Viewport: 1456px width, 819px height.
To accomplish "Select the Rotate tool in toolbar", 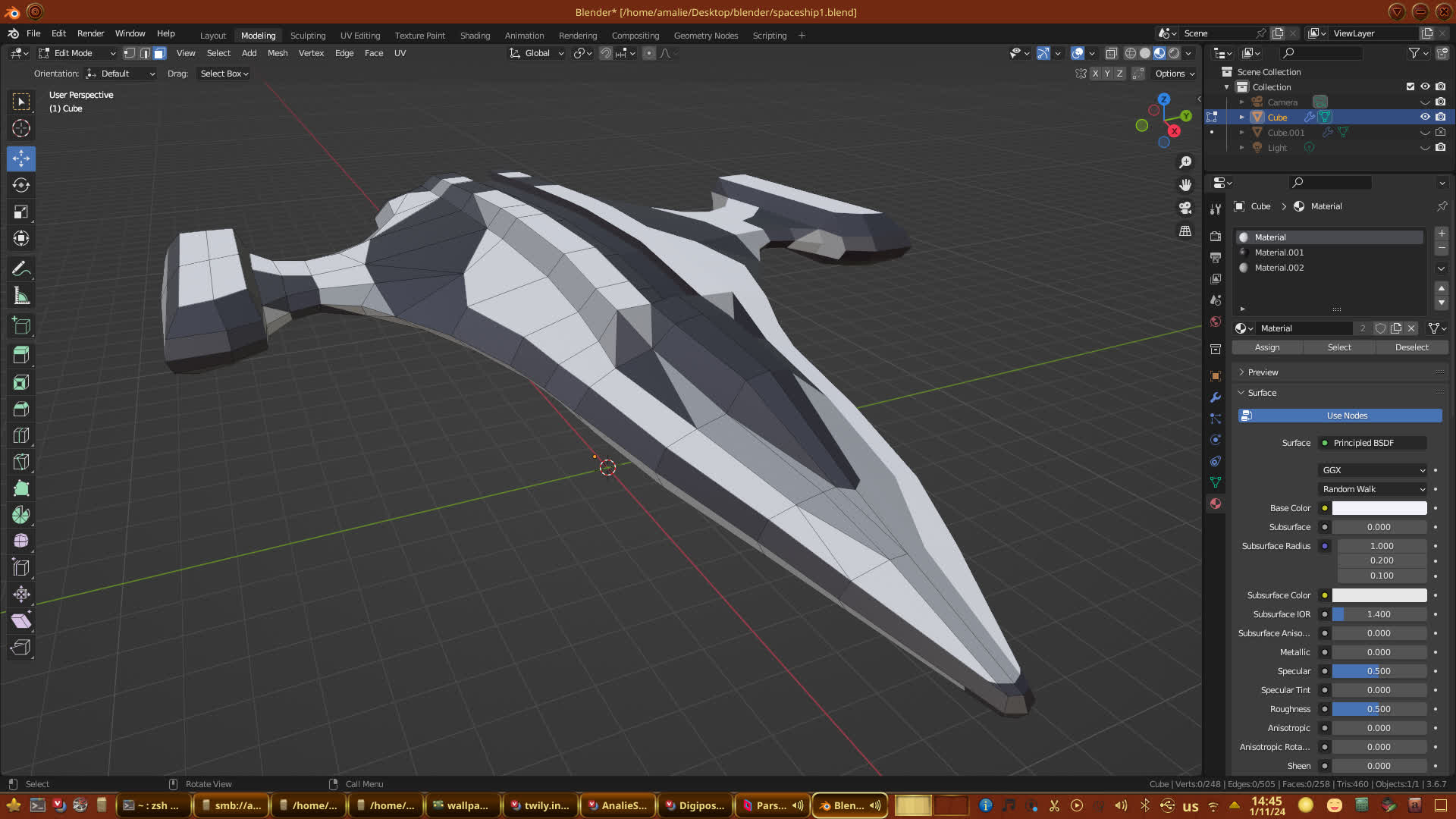I will pos(21,185).
